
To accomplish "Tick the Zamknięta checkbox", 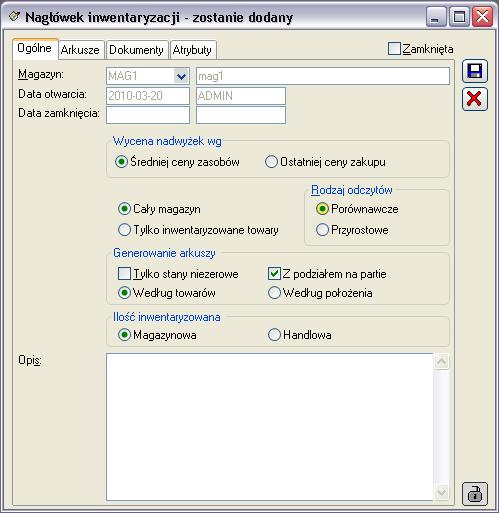I will tap(394, 49).
